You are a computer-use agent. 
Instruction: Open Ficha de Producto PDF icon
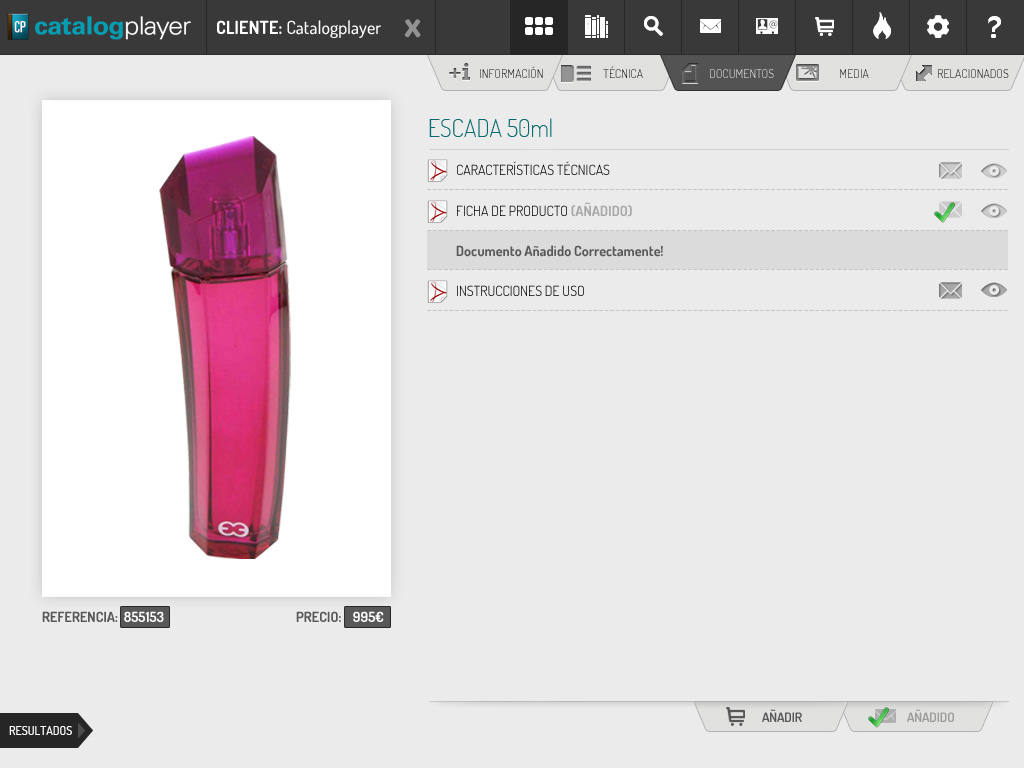[438, 211]
